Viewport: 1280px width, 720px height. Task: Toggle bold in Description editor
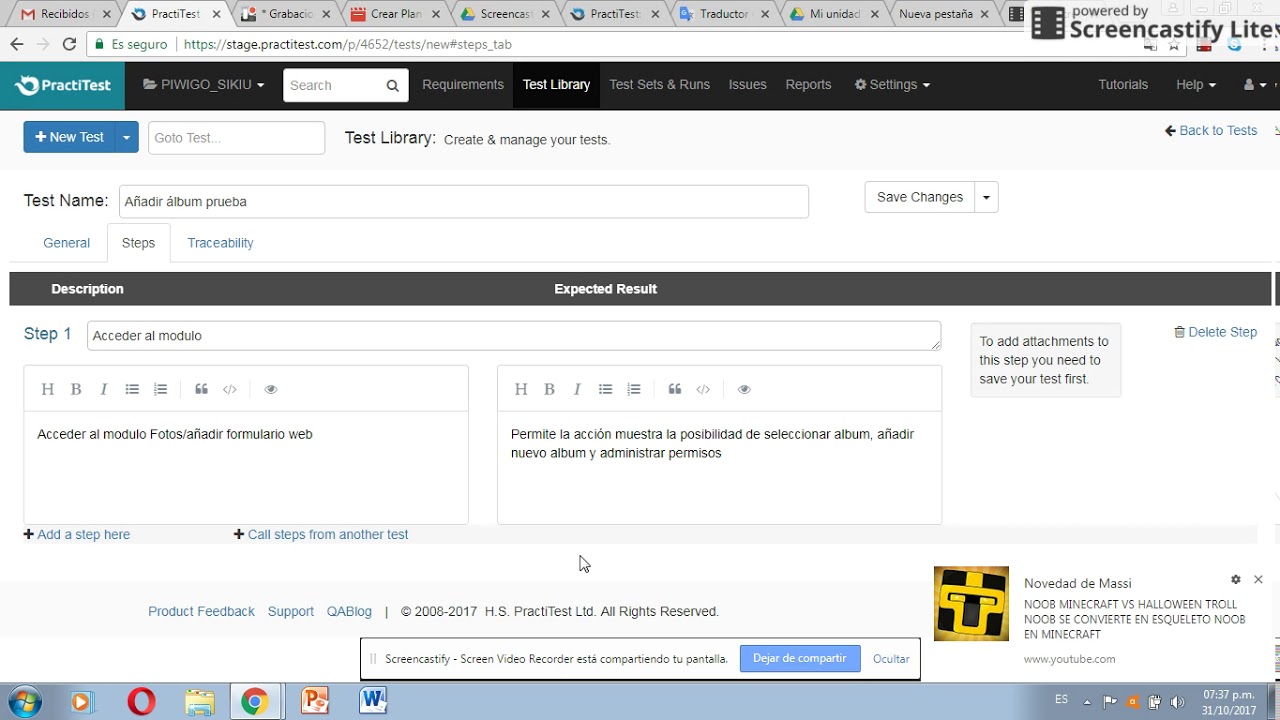(76, 389)
